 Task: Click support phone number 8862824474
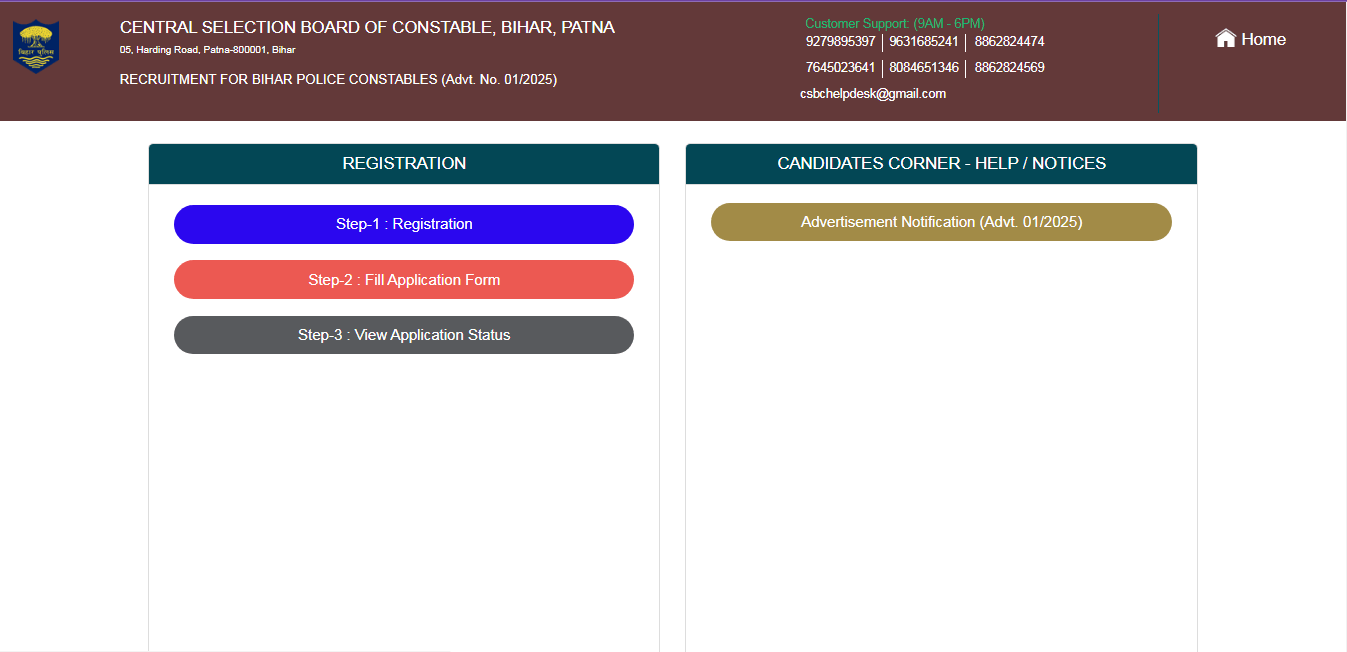[x=1009, y=42]
